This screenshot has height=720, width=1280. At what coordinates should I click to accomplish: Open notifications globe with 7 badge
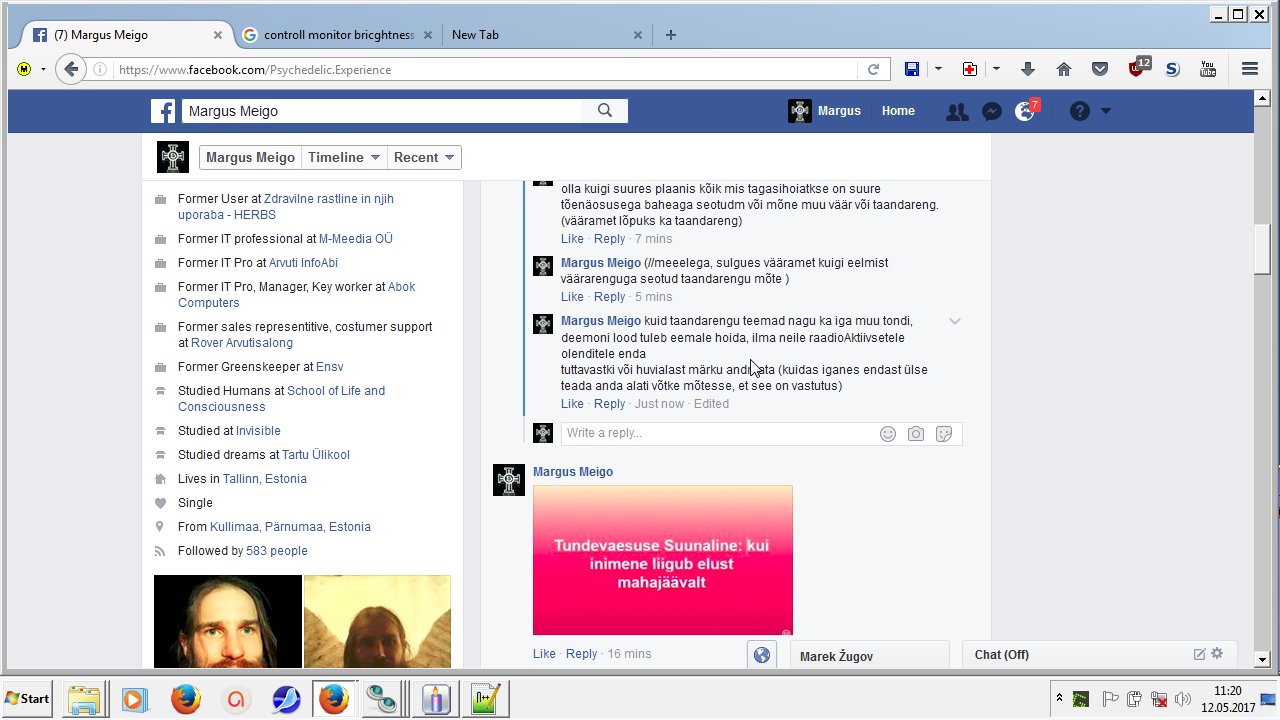coord(1025,111)
